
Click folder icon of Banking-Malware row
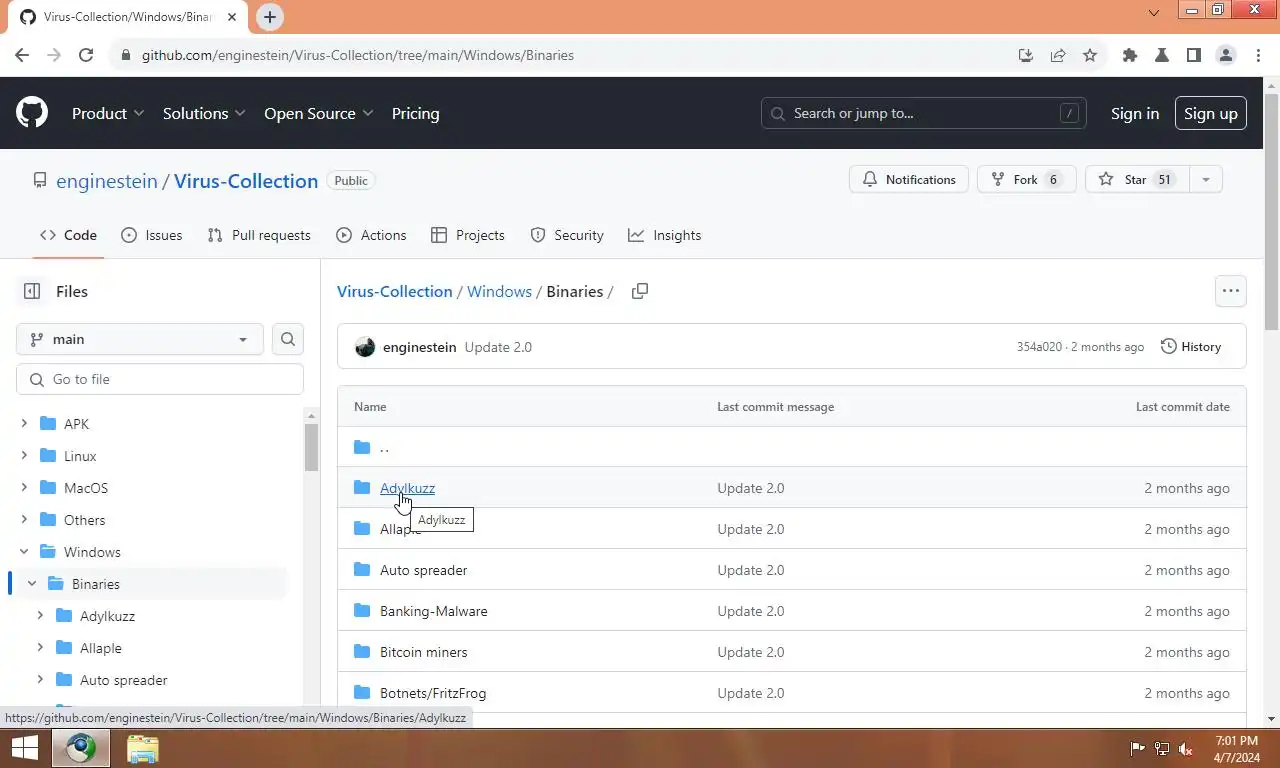tap(362, 610)
